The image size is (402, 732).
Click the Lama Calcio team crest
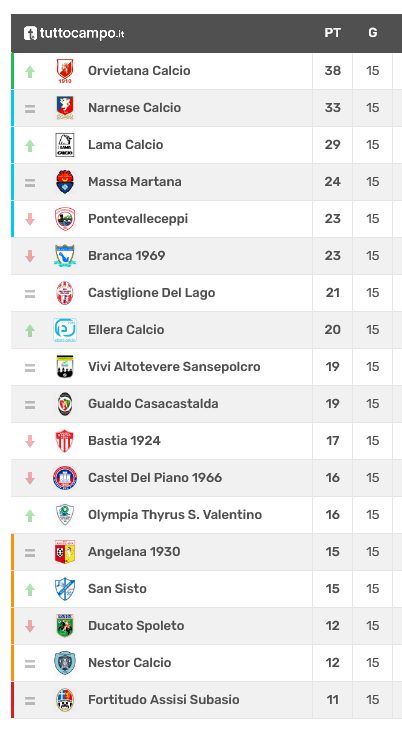coord(65,145)
